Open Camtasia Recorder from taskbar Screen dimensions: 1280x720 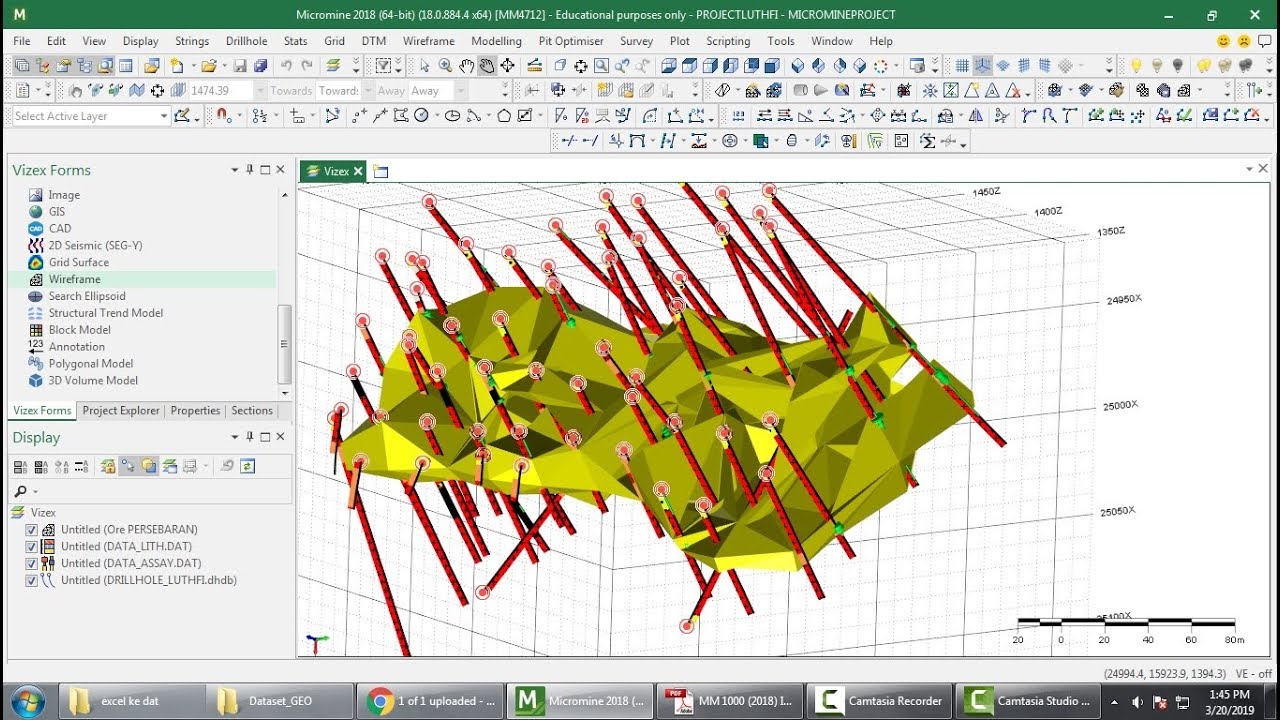[879, 701]
